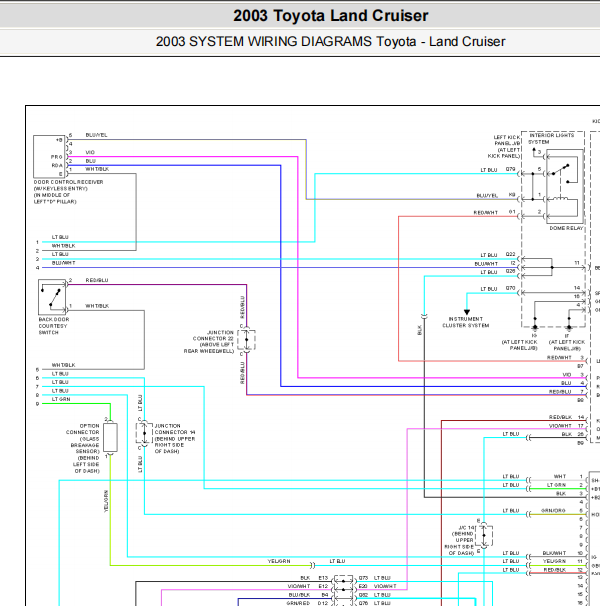Click the "BACK DOOR COURTESY SWITCH" label
Image resolution: width=600 pixels, height=606 pixels.
click(x=54, y=326)
